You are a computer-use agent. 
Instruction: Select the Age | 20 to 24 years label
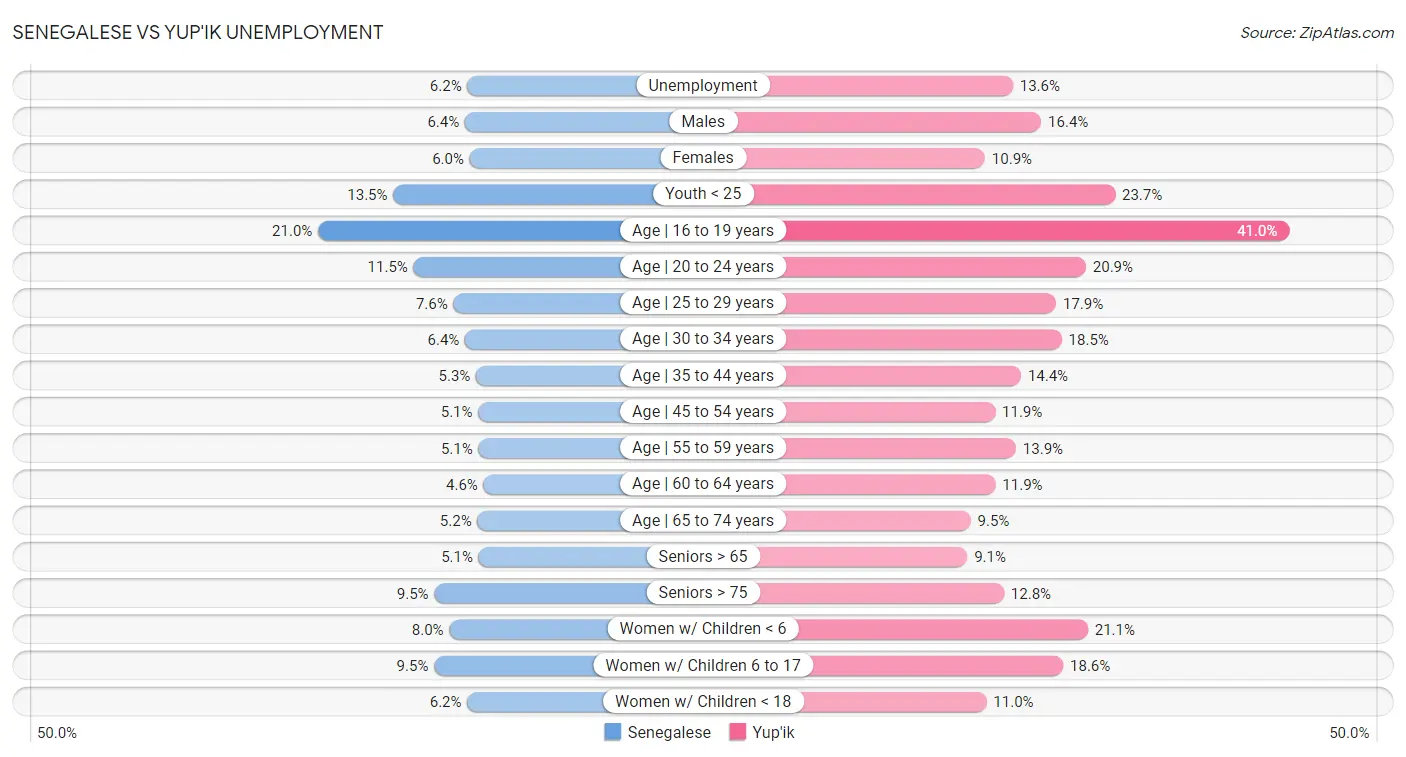point(703,267)
